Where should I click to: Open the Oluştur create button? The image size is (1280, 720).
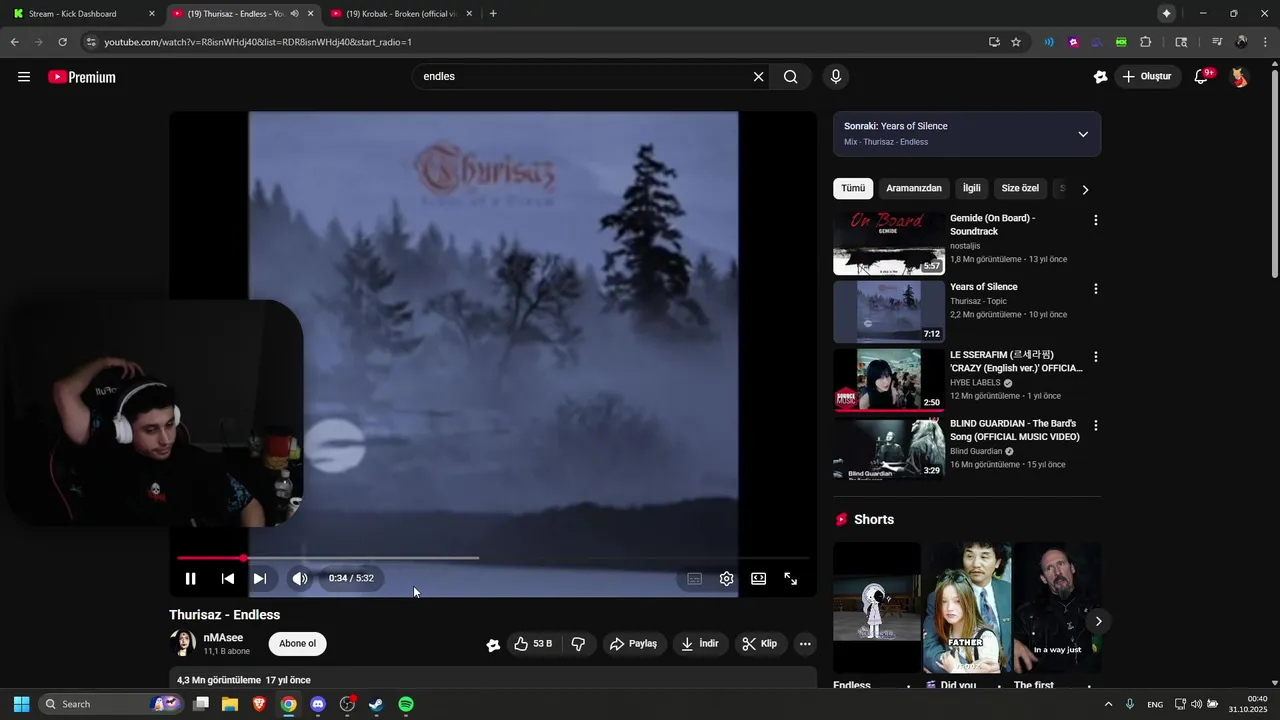1148,77
